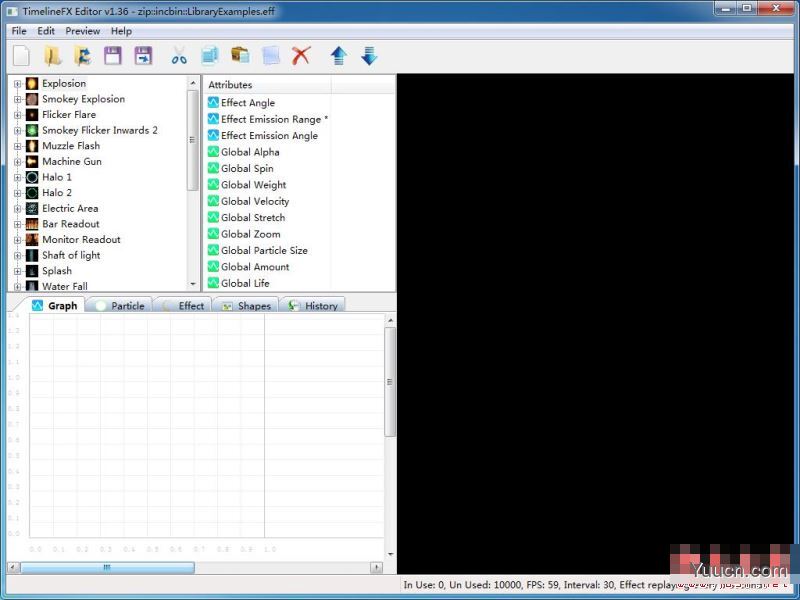Select the Smokey Flicker Inwards 2 effect
The image size is (800, 600).
point(100,130)
